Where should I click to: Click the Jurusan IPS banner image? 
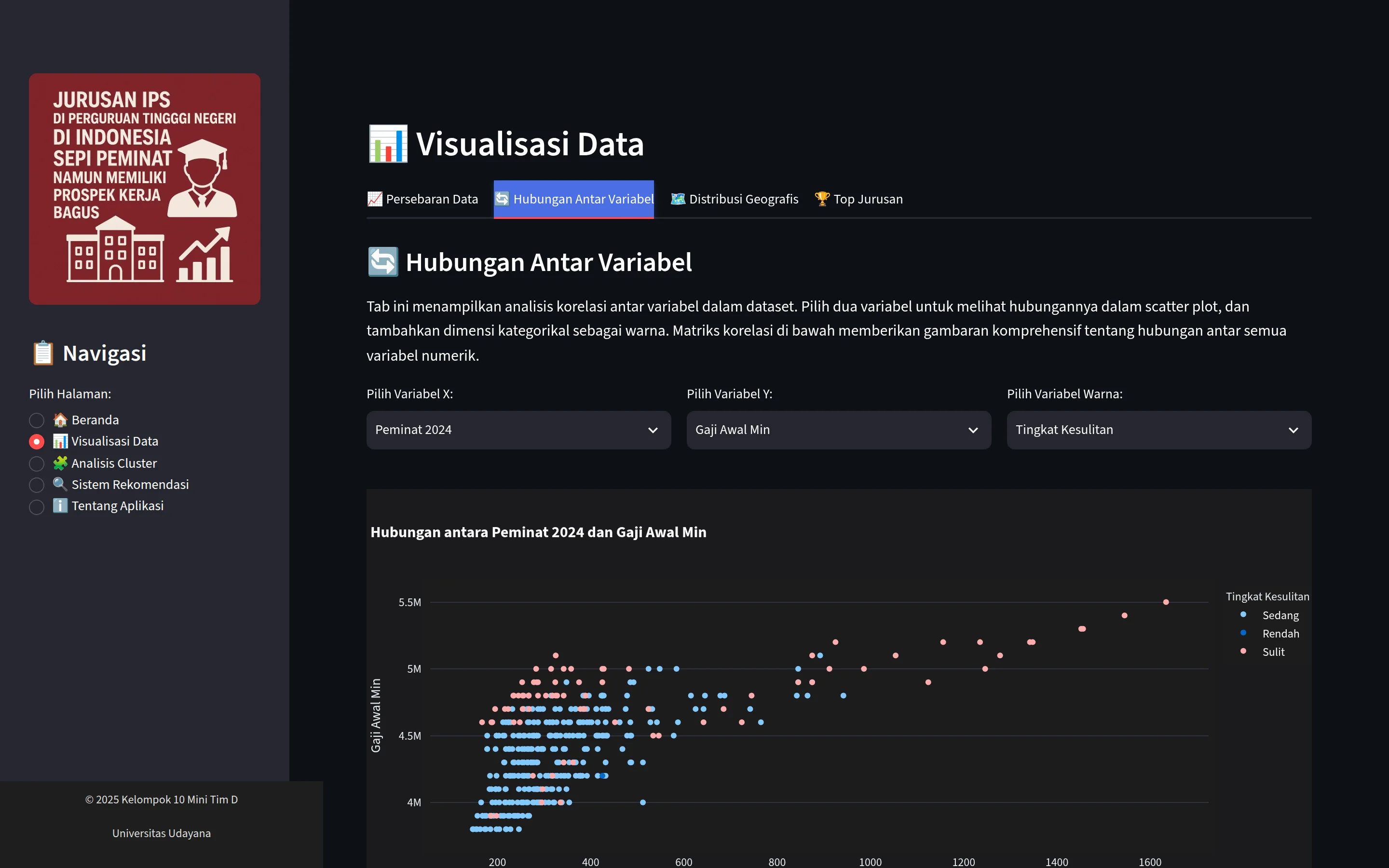[145, 189]
